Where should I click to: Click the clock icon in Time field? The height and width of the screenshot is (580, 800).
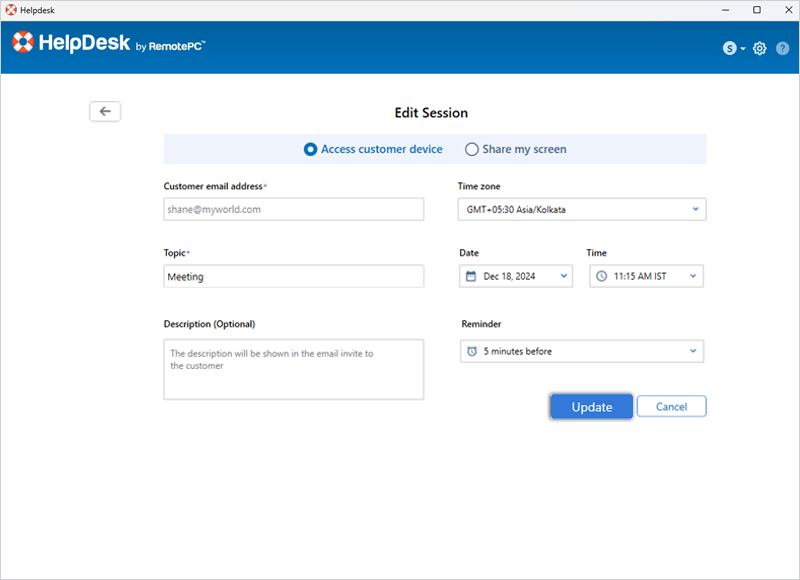[x=601, y=276]
